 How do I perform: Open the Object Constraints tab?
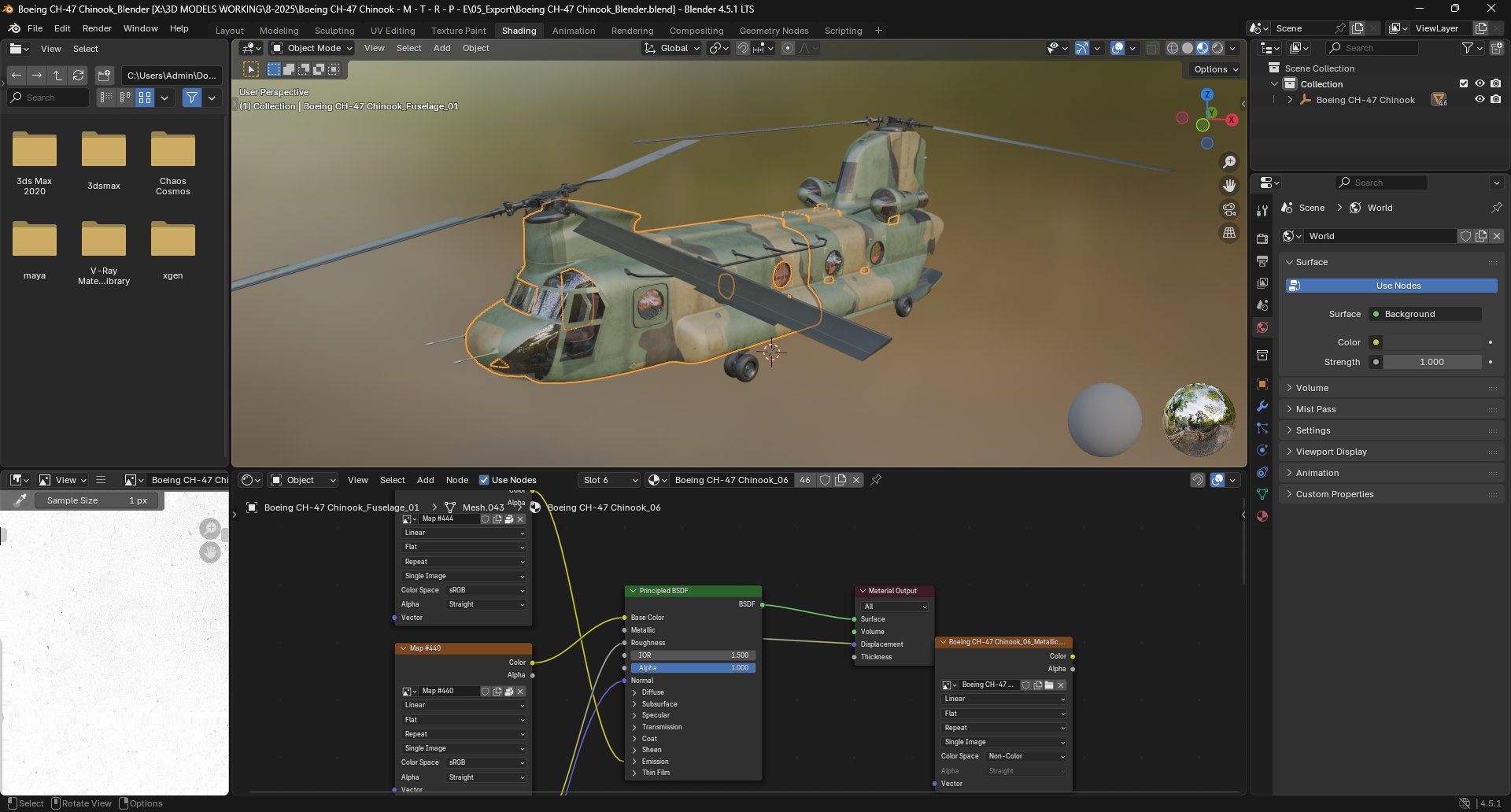coord(1262,472)
